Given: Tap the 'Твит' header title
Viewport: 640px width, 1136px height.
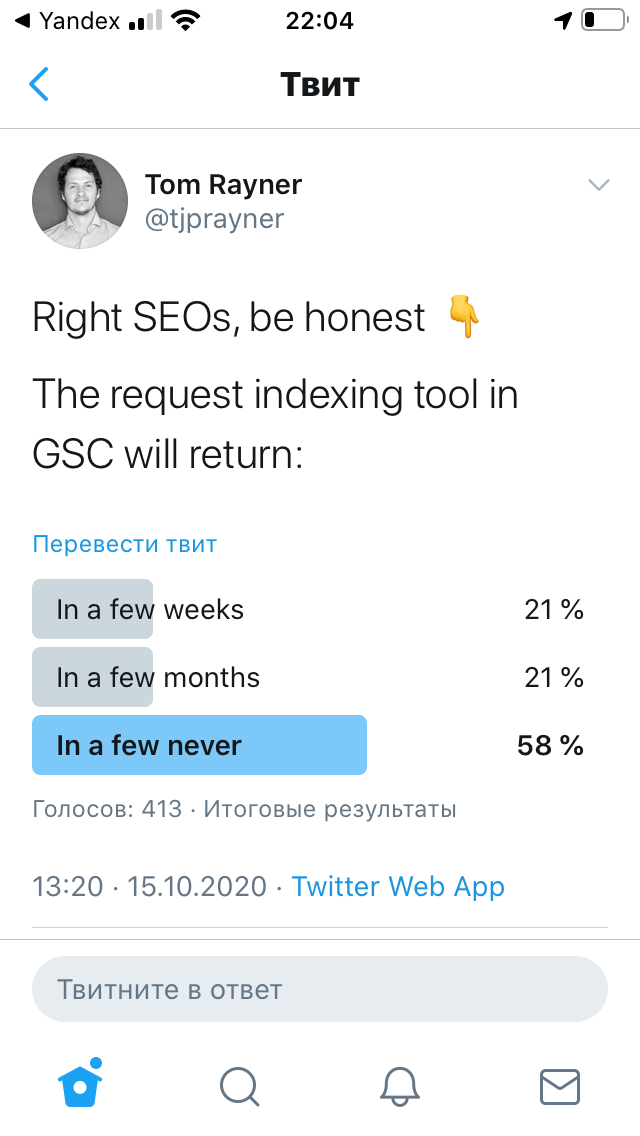Looking at the screenshot, I should (x=320, y=84).
